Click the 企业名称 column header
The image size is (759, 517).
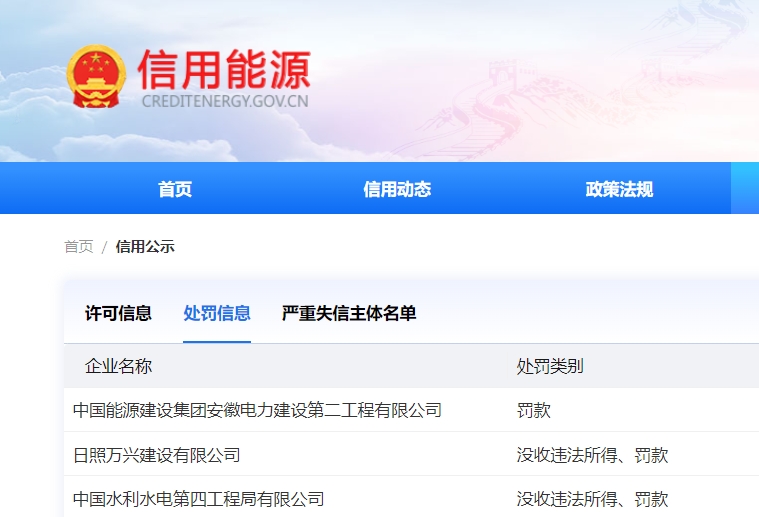119,366
